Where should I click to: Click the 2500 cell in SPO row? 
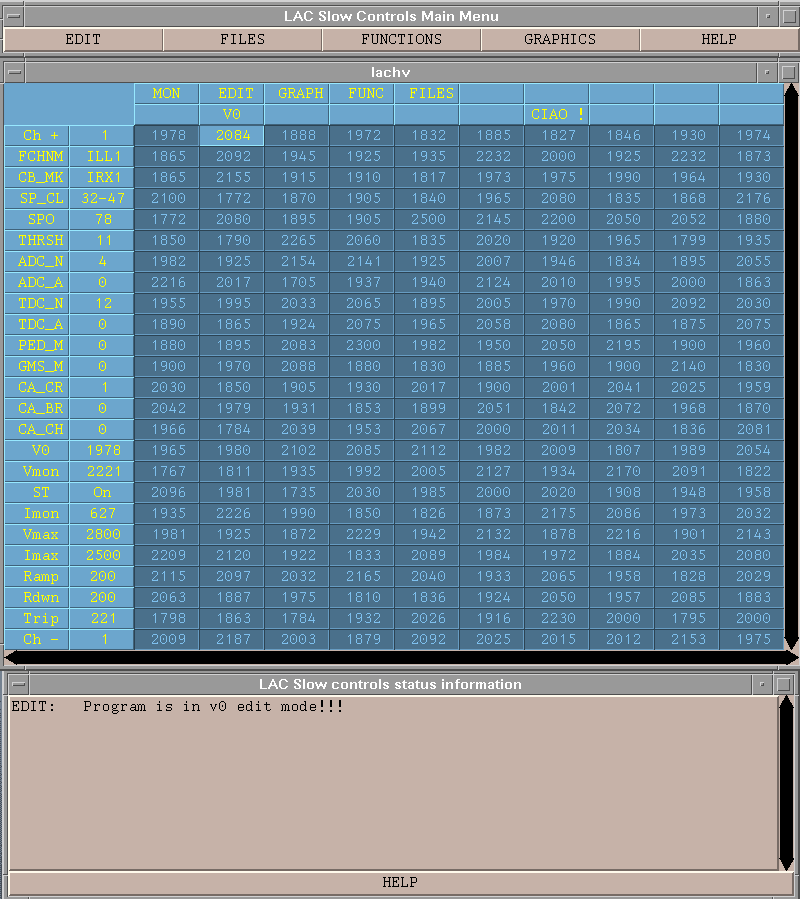[427, 220]
